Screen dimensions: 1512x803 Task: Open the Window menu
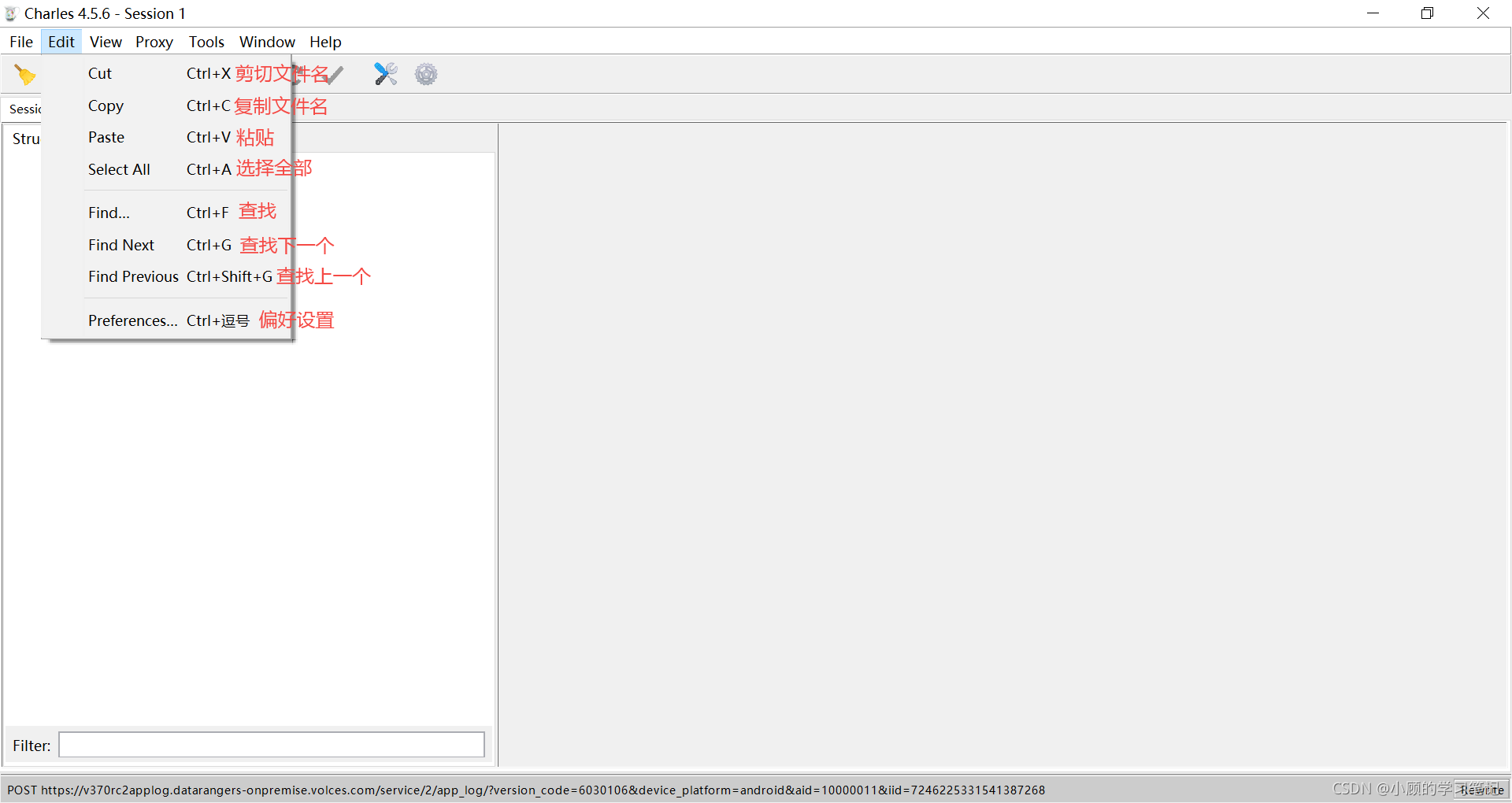(x=267, y=42)
